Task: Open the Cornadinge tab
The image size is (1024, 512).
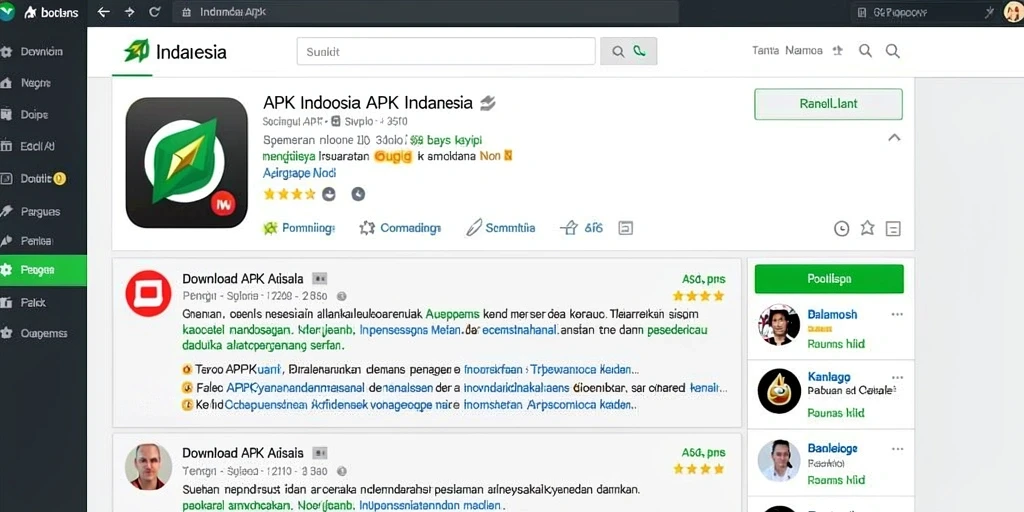Action: pos(400,228)
